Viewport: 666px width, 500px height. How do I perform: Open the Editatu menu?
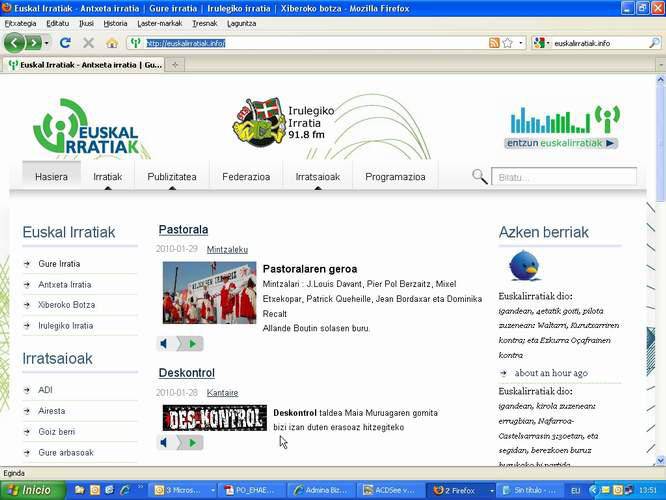(x=57, y=24)
